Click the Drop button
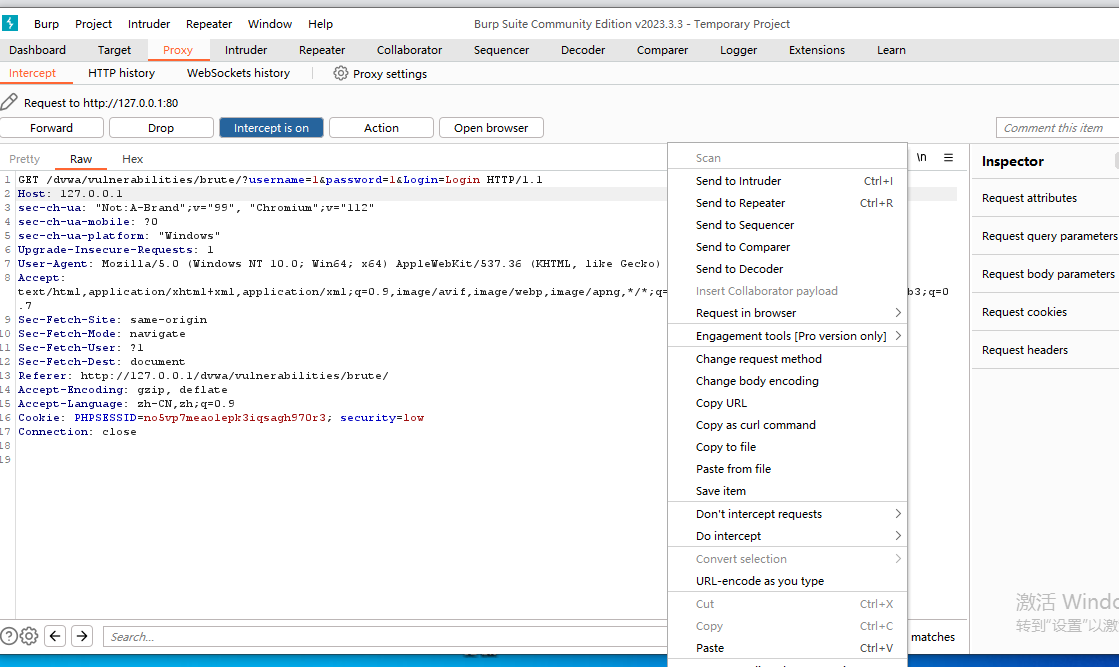The image size is (1119, 667). click(x=161, y=128)
